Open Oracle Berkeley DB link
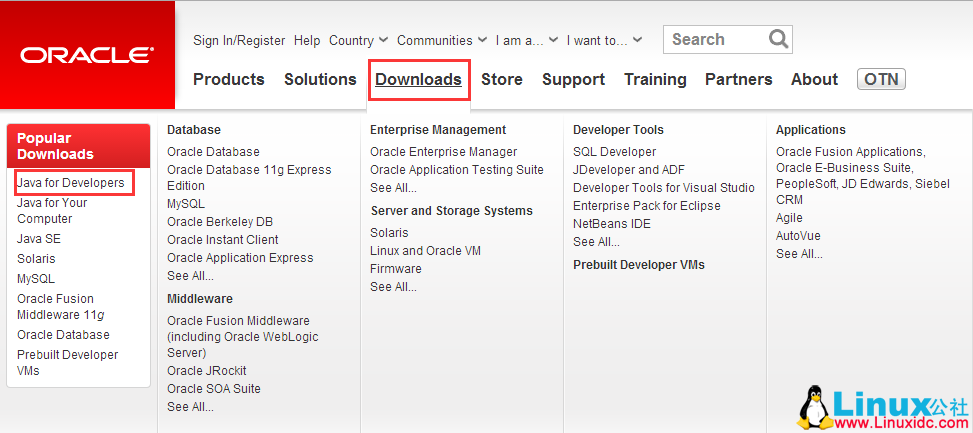 pyautogui.click(x=220, y=222)
